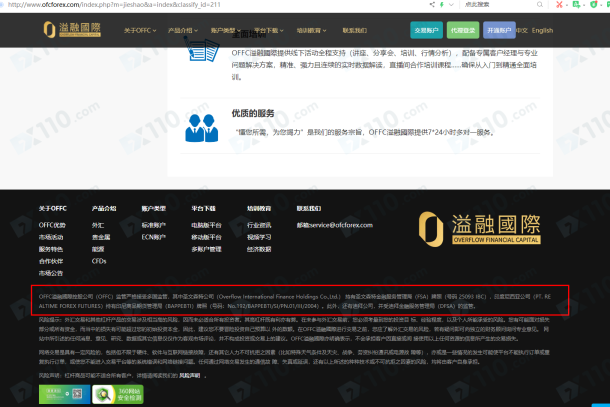Expand the 平台下载 header dropdown

(269, 30)
